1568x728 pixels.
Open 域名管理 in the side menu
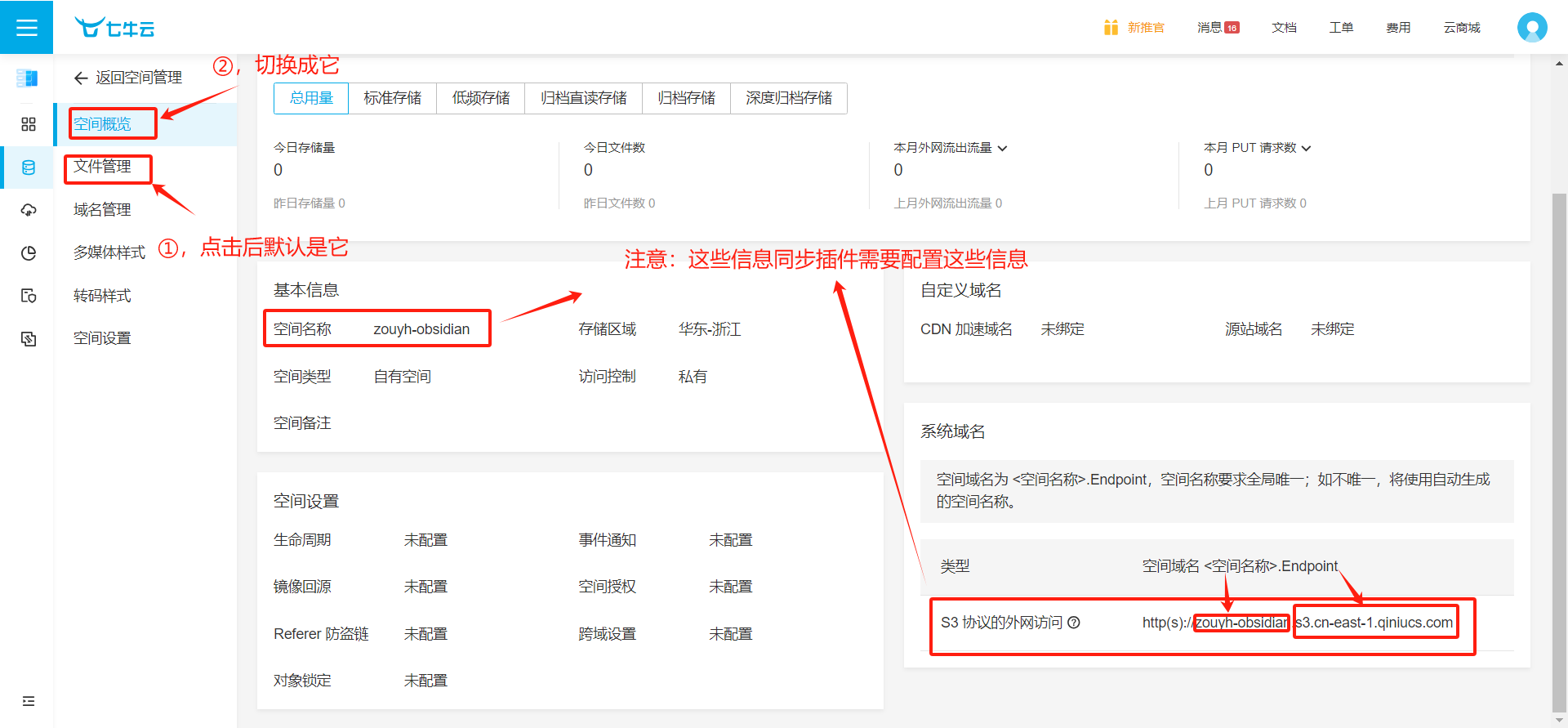coord(102,210)
